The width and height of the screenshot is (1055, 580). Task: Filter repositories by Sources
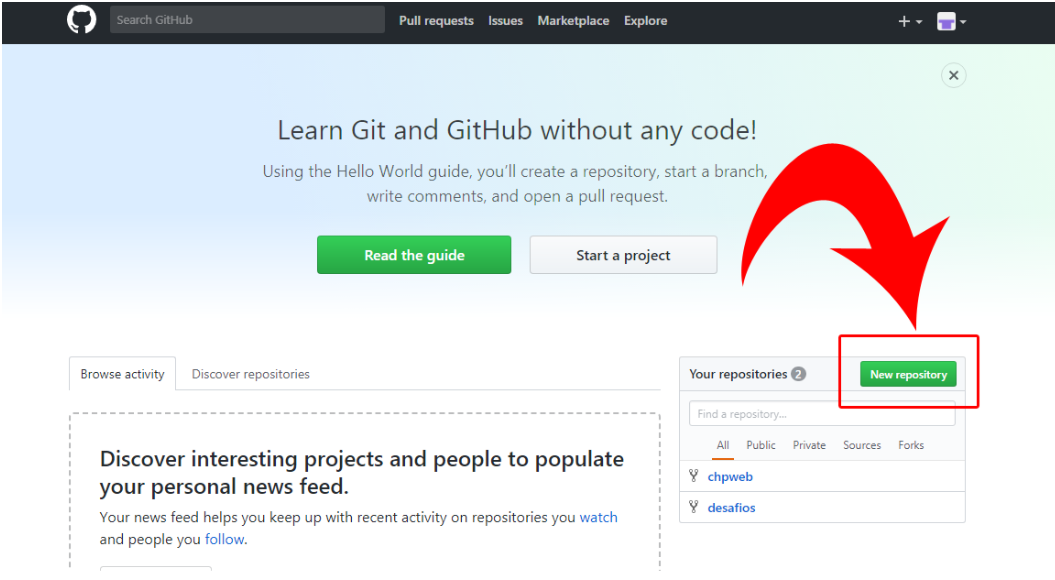point(862,445)
